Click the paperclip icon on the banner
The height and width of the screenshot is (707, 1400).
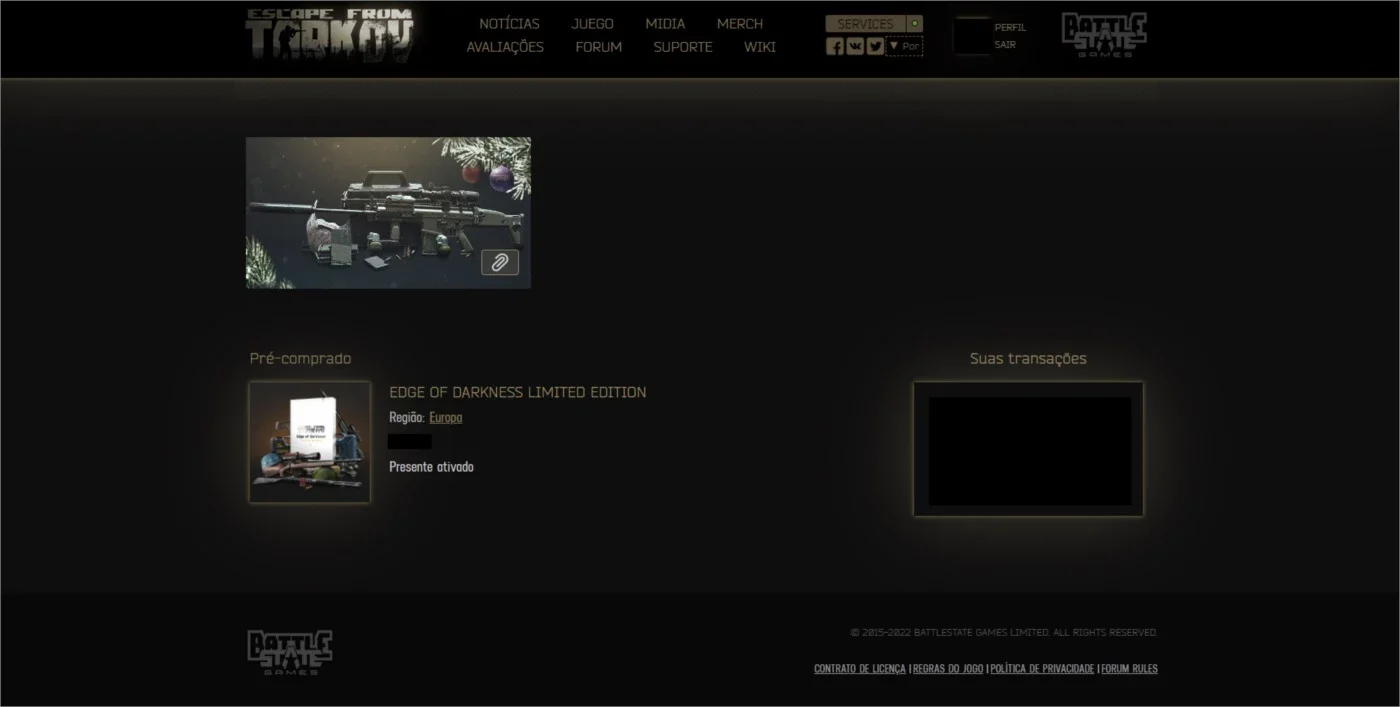(500, 262)
